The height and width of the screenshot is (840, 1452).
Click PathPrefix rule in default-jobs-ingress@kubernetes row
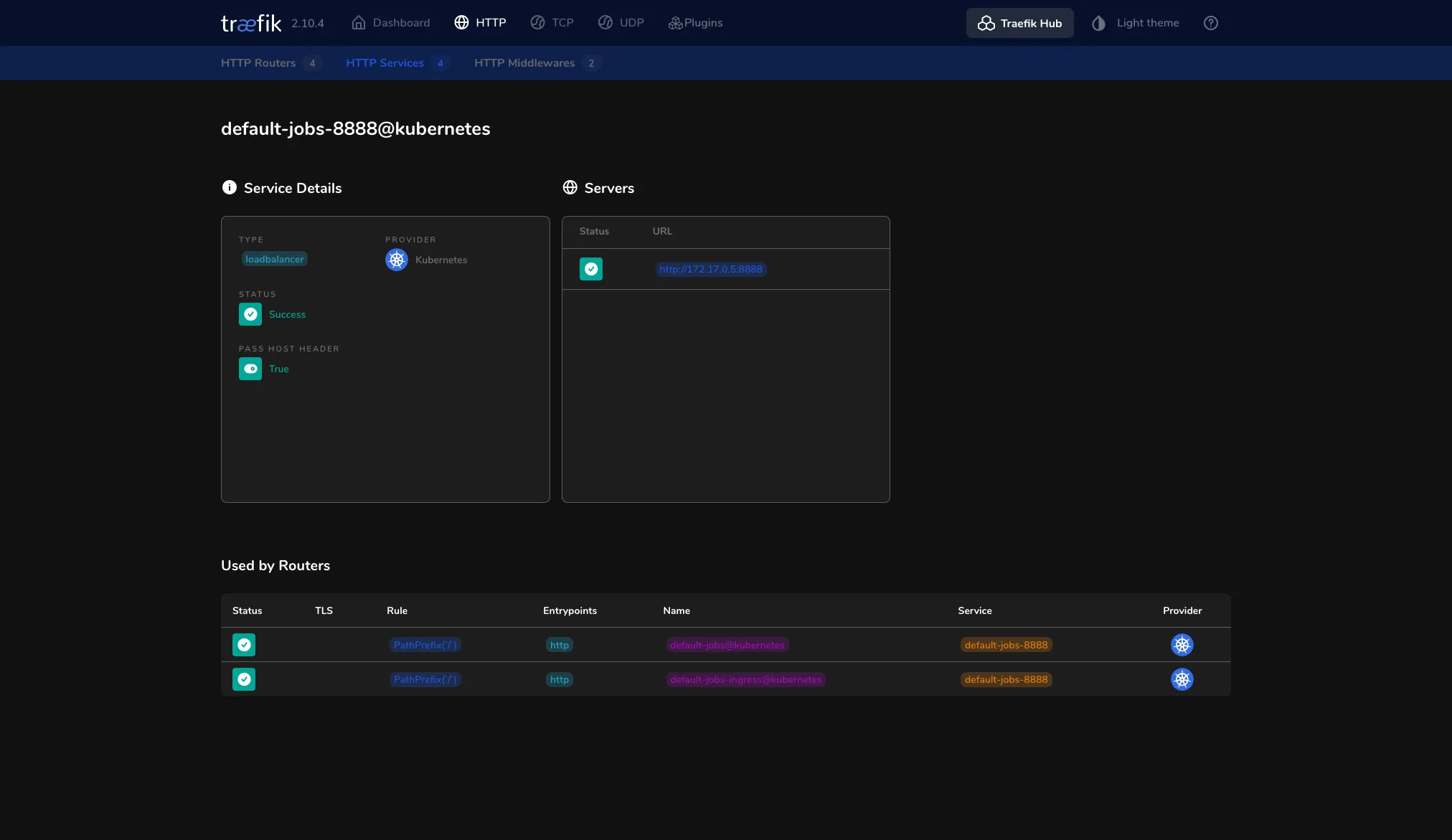[x=425, y=679]
